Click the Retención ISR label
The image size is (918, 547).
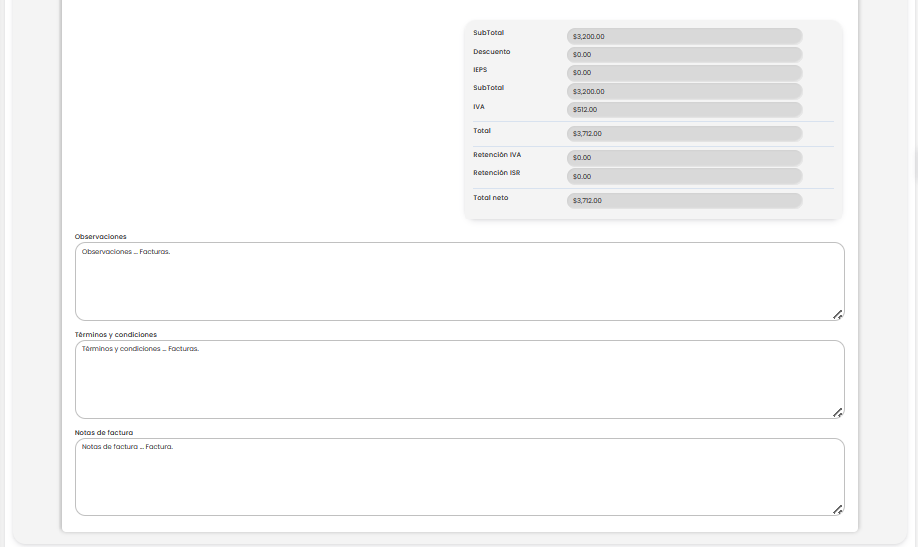click(497, 173)
